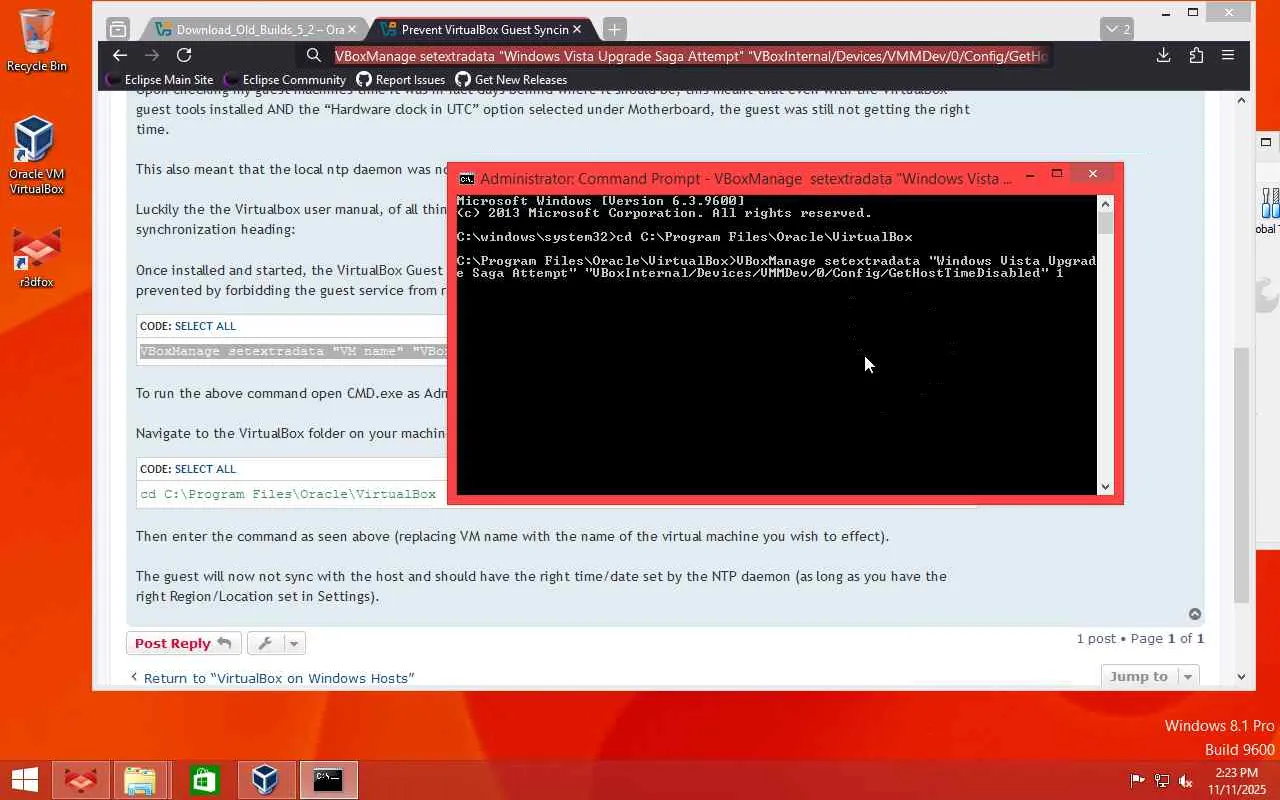
Task: Click the scroll-to-top arrow on the post
Action: pos(1194,614)
